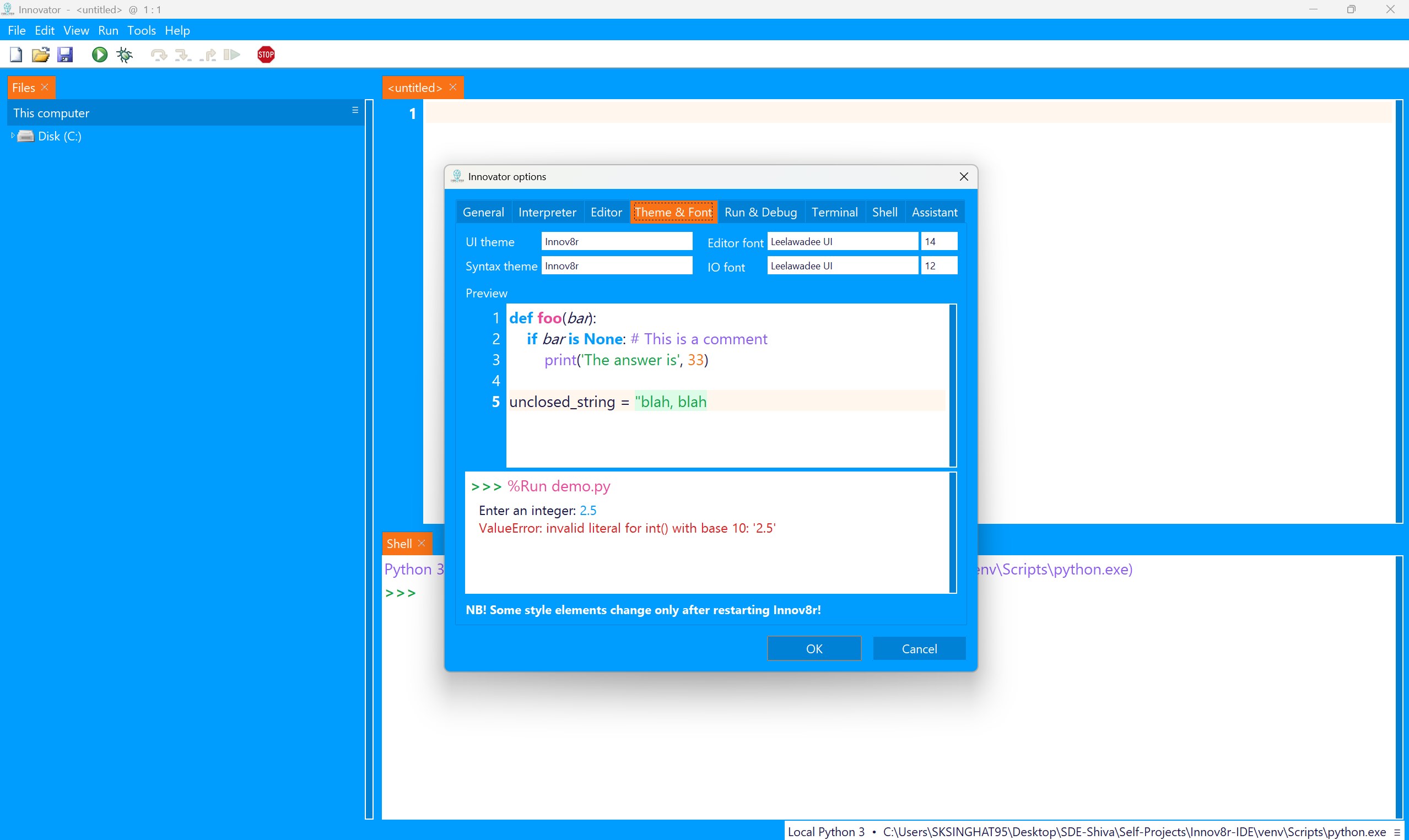Click the Step out toolbar icon
Screen dimensions: 1409x840
[208, 55]
